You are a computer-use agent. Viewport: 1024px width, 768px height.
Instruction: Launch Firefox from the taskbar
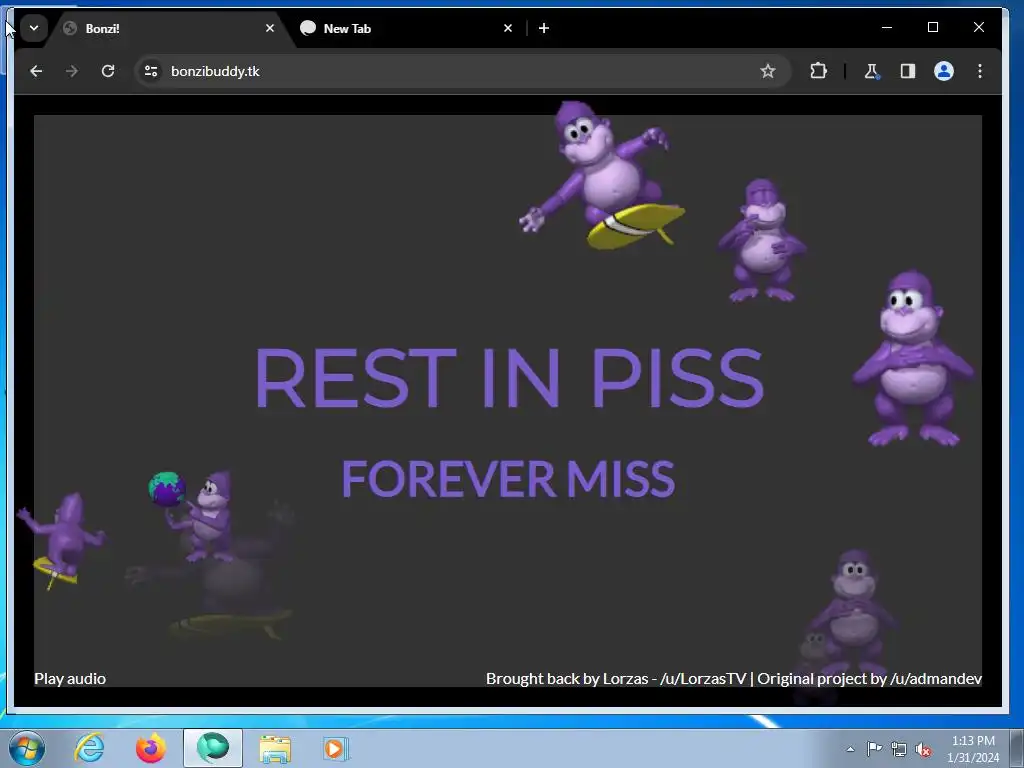(x=151, y=748)
